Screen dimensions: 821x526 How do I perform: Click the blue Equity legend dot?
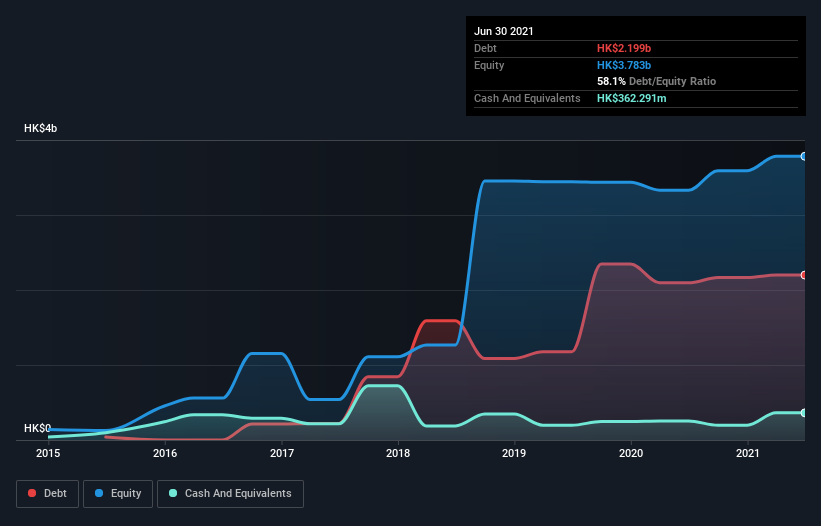99,493
